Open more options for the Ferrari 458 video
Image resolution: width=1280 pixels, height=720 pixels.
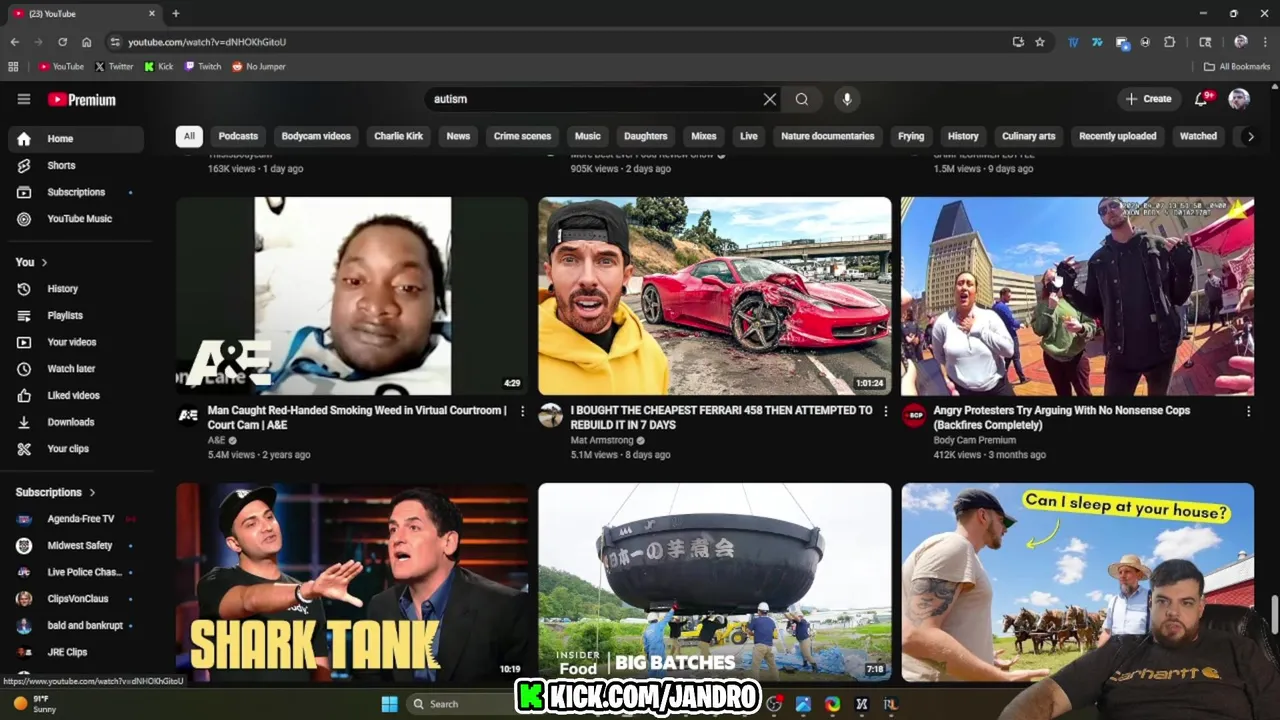(885, 411)
